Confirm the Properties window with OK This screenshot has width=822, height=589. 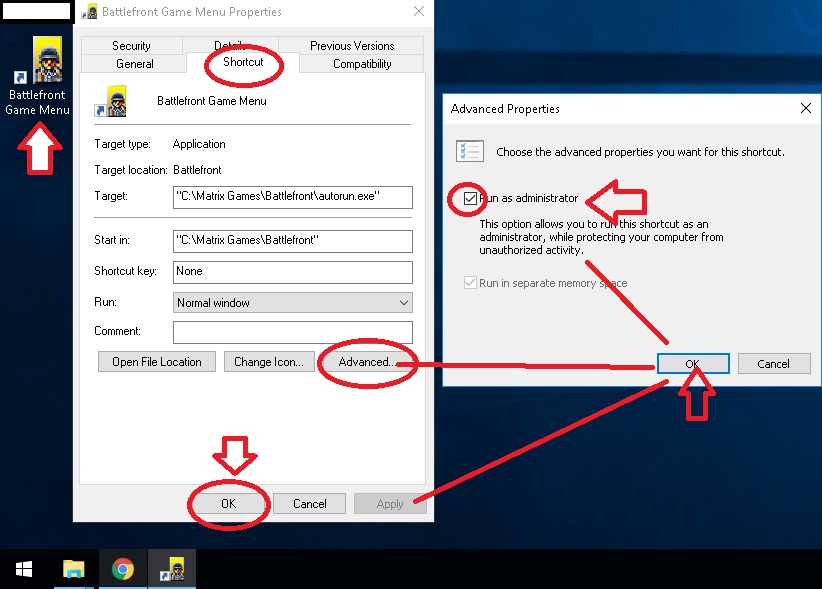tap(229, 504)
